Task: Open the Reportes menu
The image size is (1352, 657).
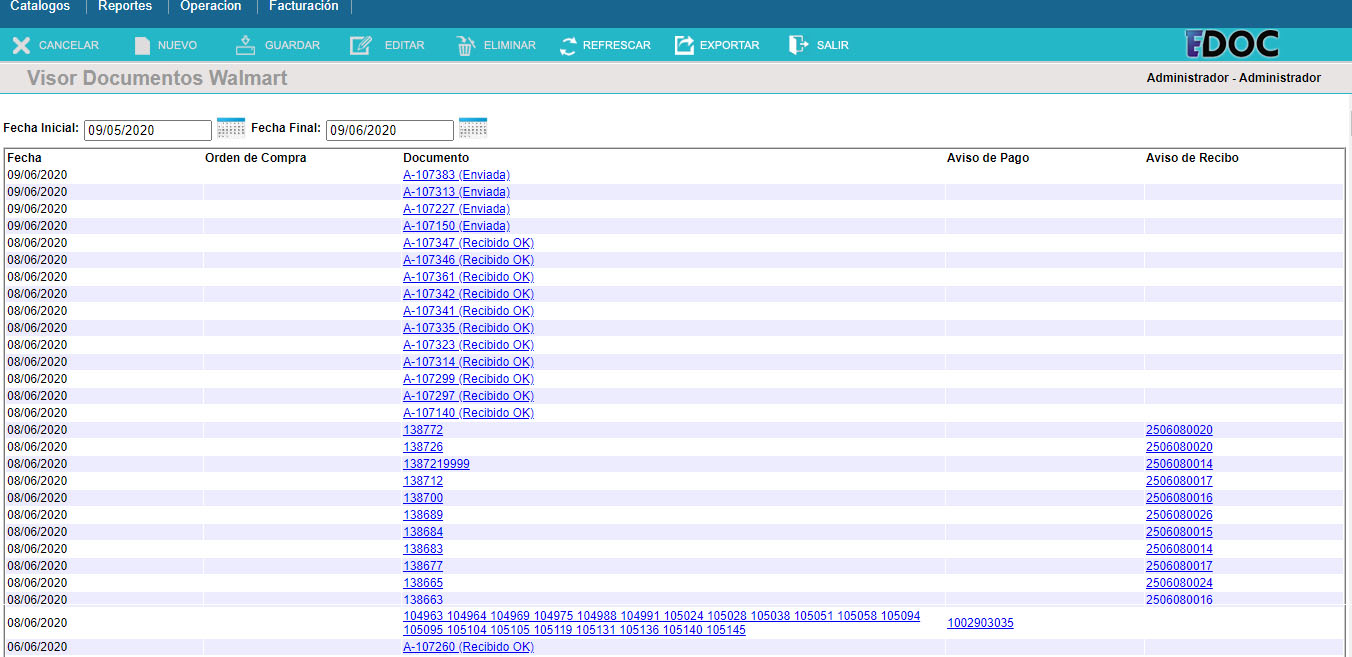Action: click(x=125, y=6)
